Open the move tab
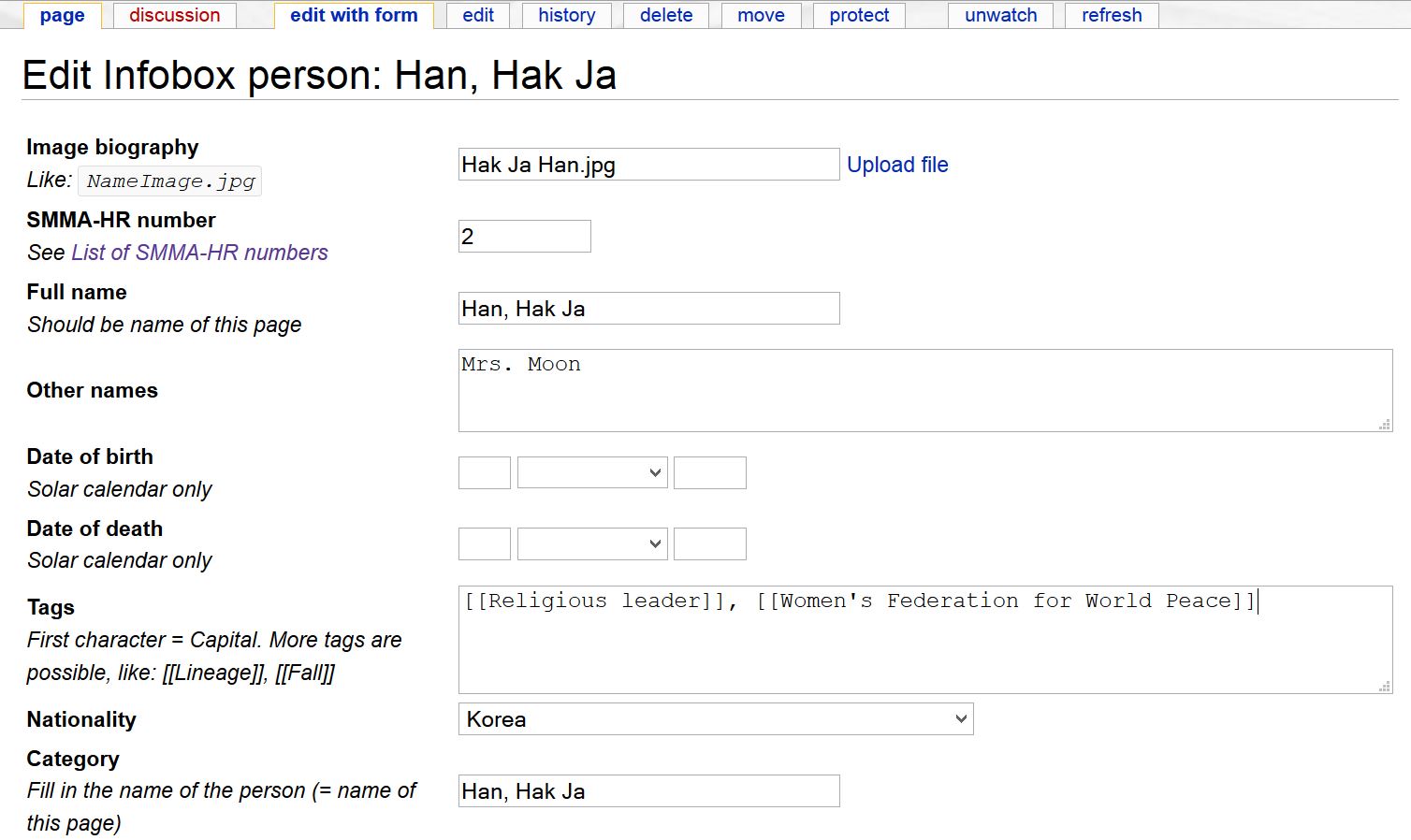Image resolution: width=1411 pixels, height=840 pixels. click(x=761, y=15)
